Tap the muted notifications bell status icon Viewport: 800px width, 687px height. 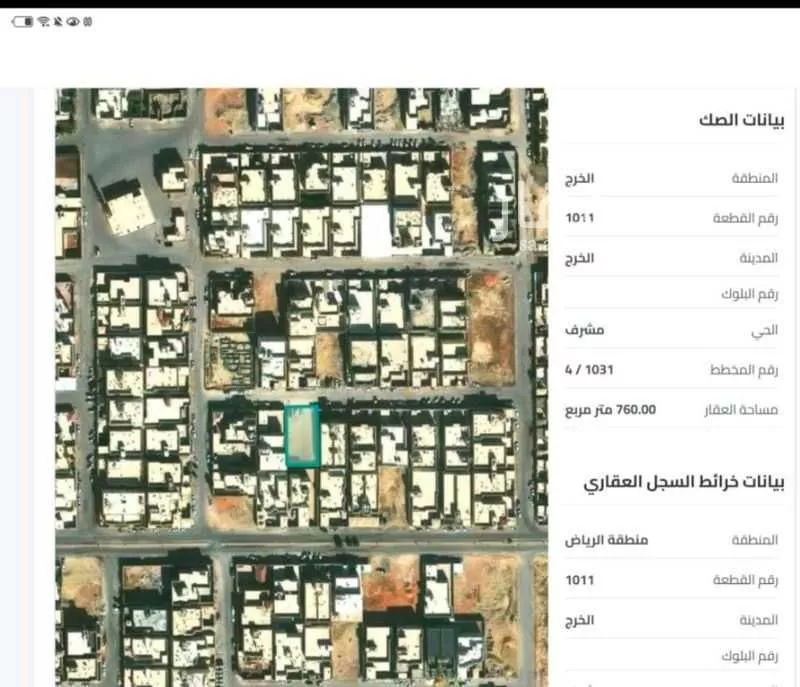coord(58,19)
